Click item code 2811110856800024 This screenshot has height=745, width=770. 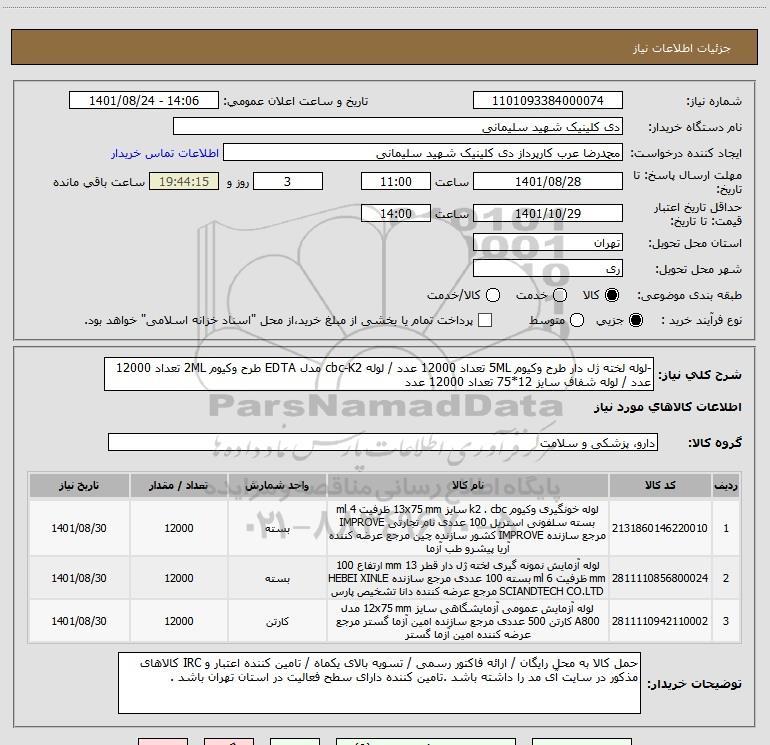point(660,579)
